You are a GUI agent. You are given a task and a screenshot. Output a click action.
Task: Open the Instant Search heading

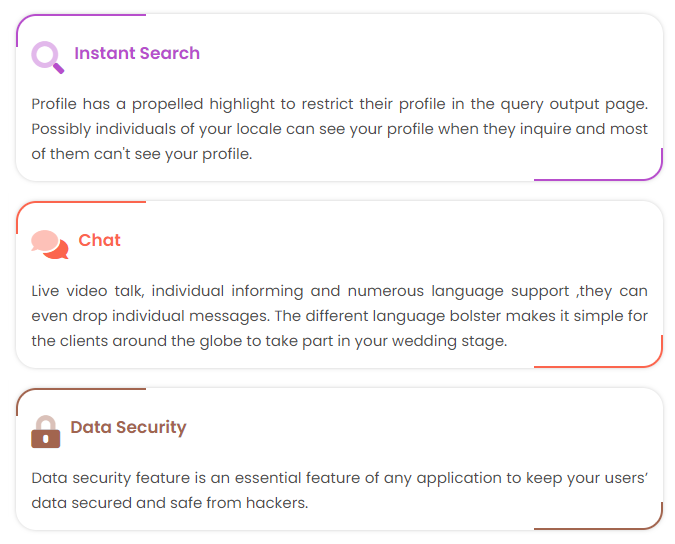tap(137, 54)
